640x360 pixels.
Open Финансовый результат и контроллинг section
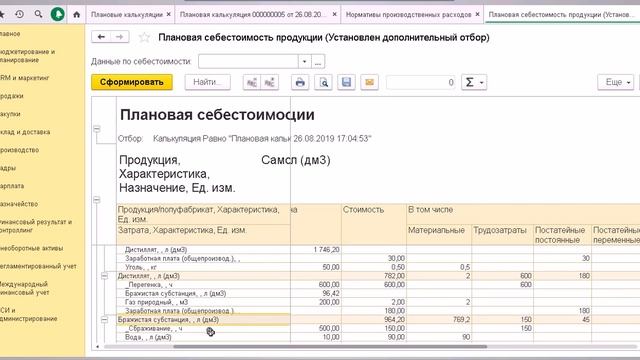36,226
